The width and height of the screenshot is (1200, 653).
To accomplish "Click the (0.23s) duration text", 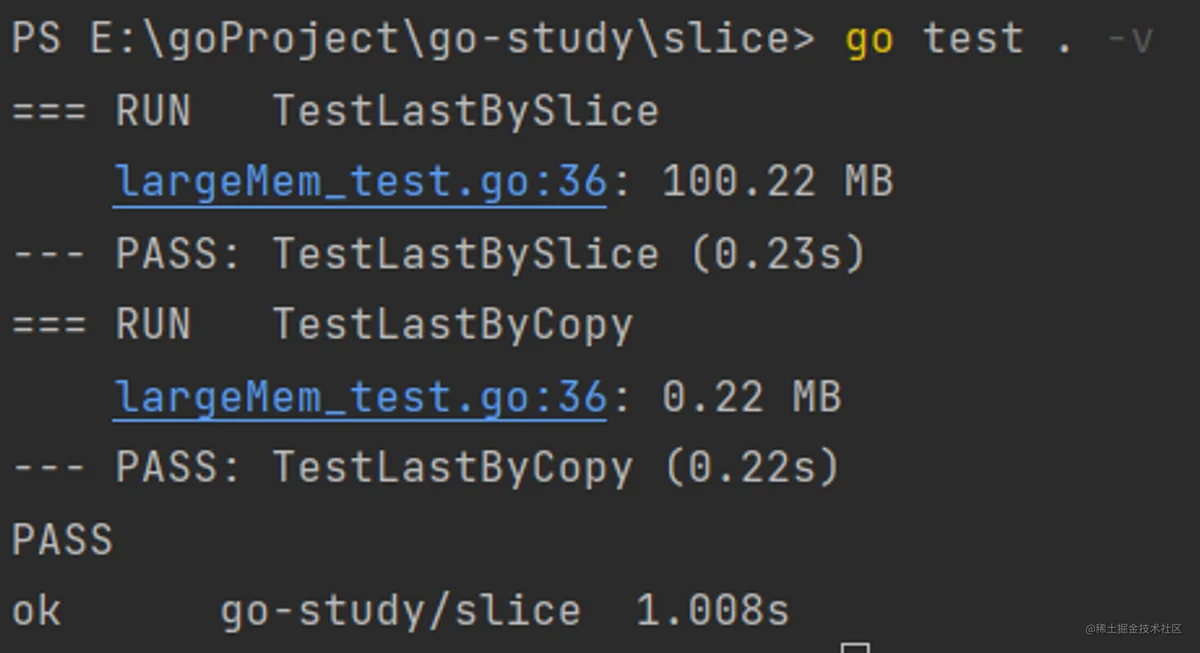I will click(777, 254).
